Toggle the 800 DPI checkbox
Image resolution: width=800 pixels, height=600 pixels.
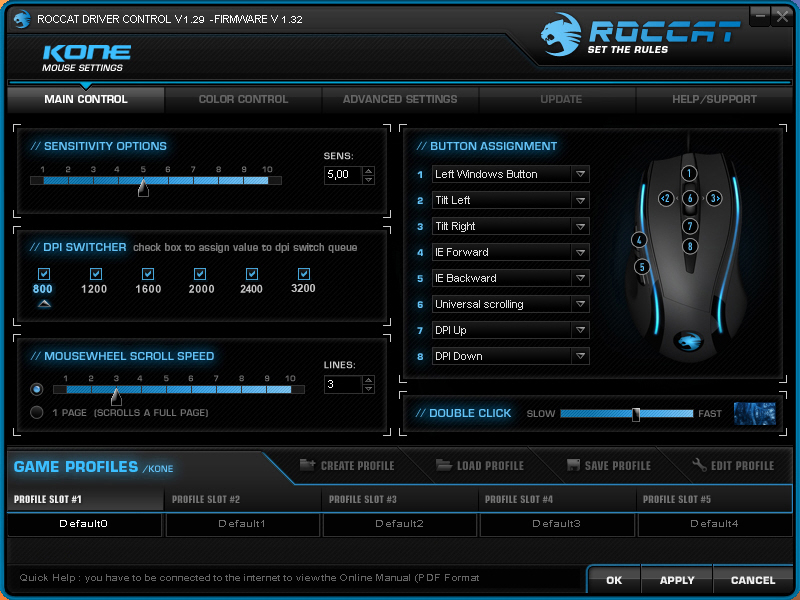(x=44, y=274)
